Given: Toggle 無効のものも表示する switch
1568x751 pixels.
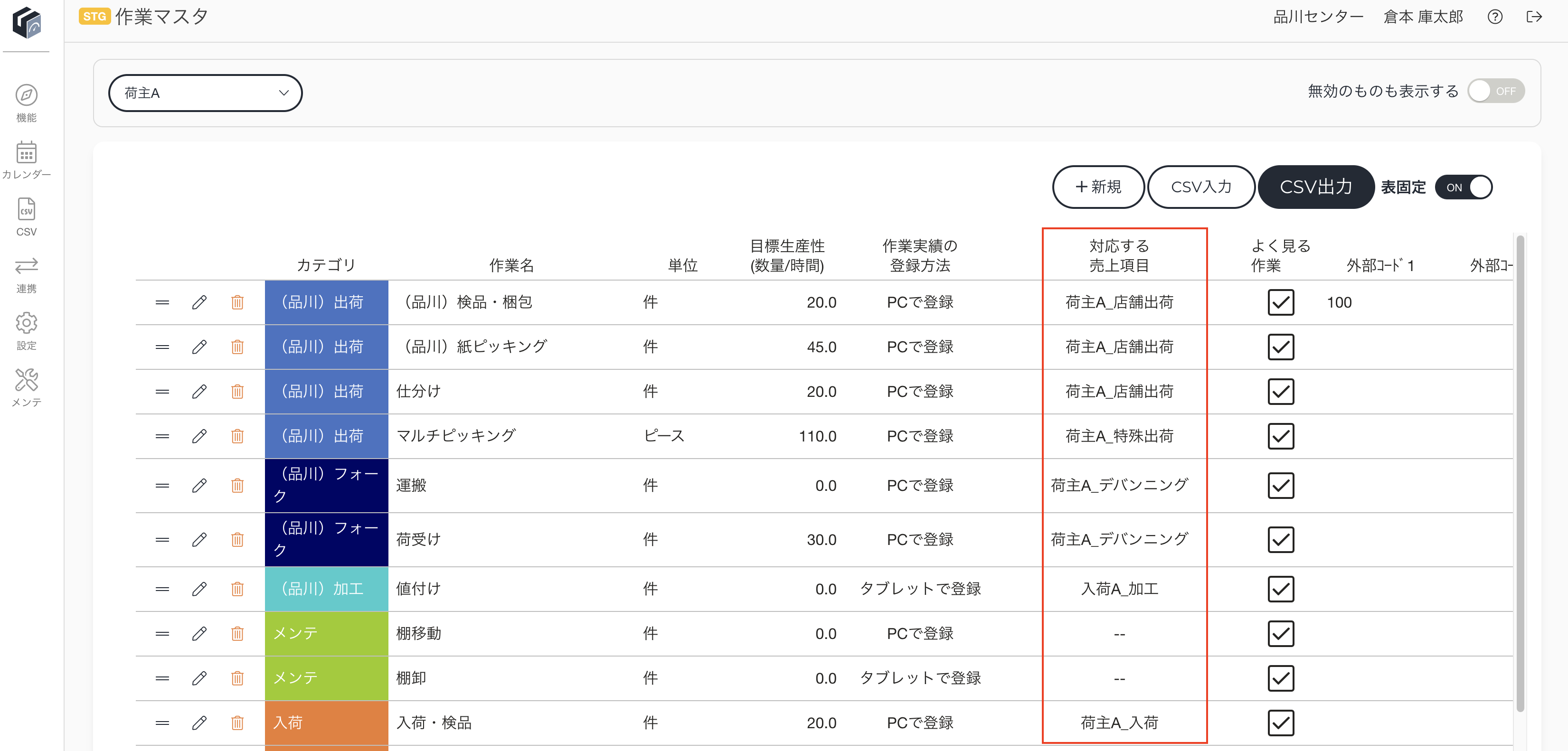Looking at the screenshot, I should click(1495, 91).
